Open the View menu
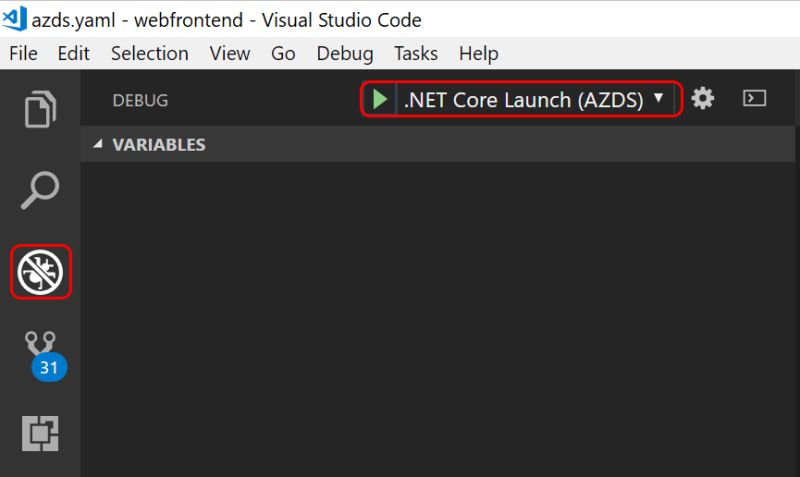Screen dimensions: 800x477 click(x=230, y=53)
